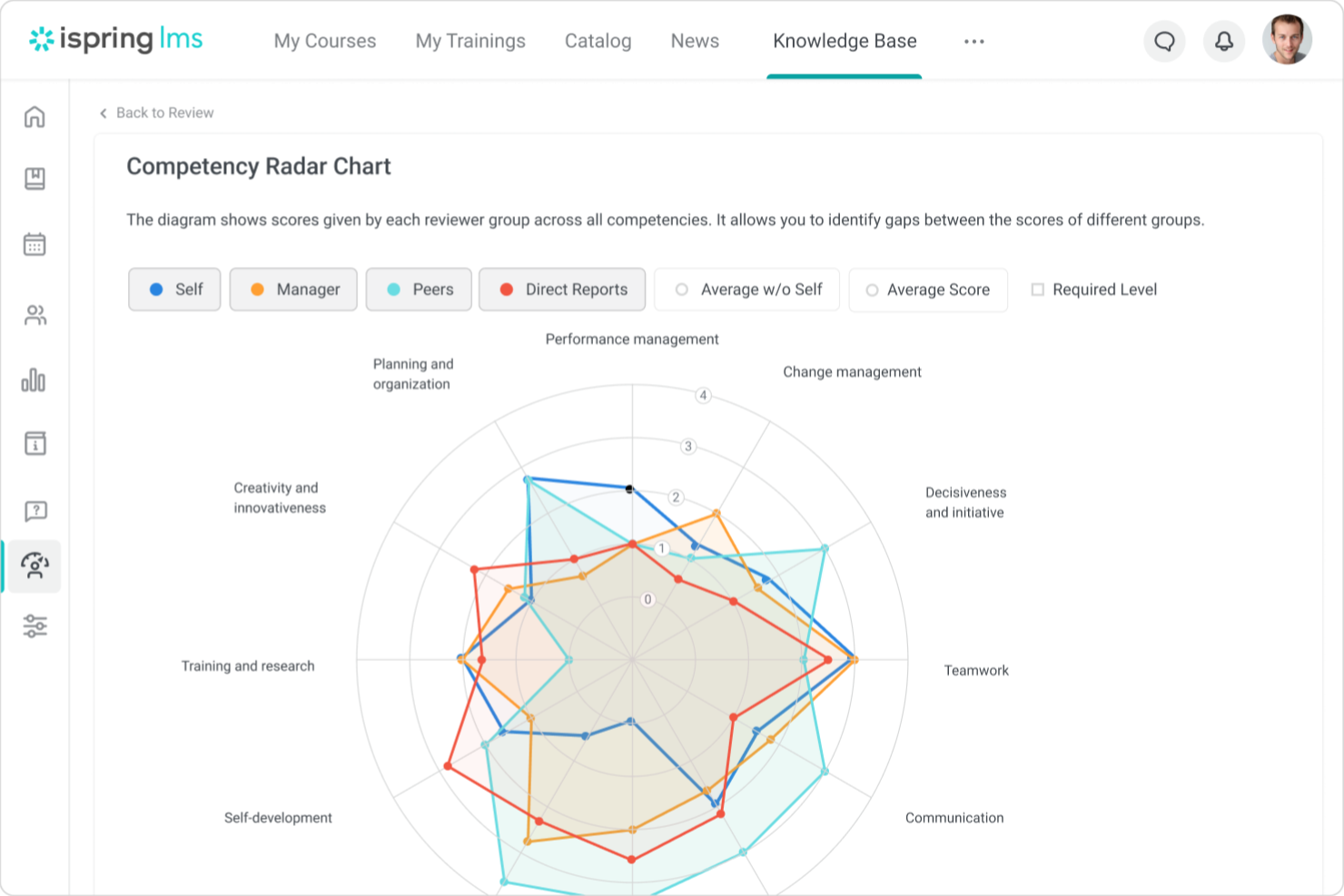The image size is (1344, 896).
Task: Open the Help question icon in sidebar
Action: pyautogui.click(x=34, y=511)
